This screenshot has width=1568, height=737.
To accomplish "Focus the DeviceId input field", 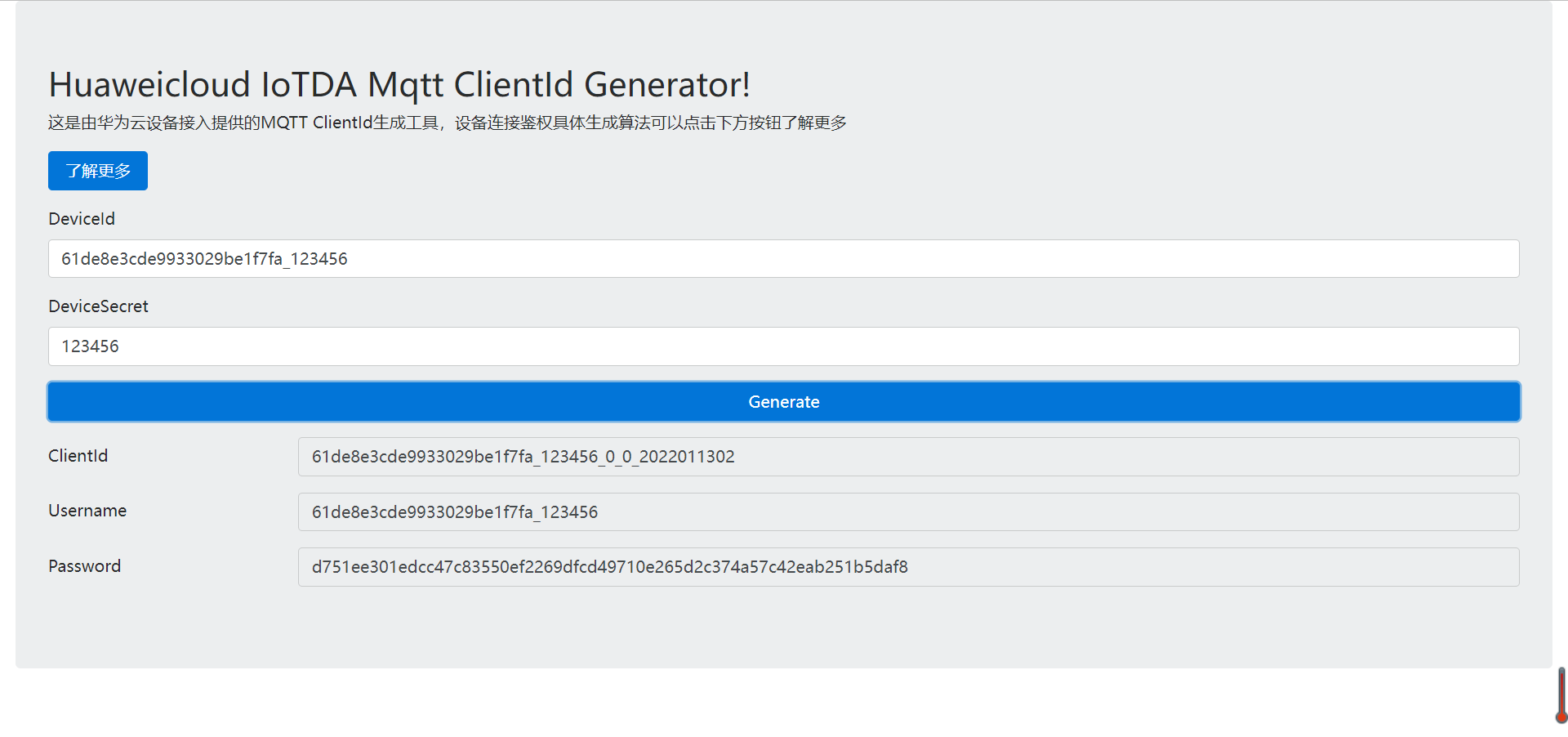I will click(x=784, y=259).
